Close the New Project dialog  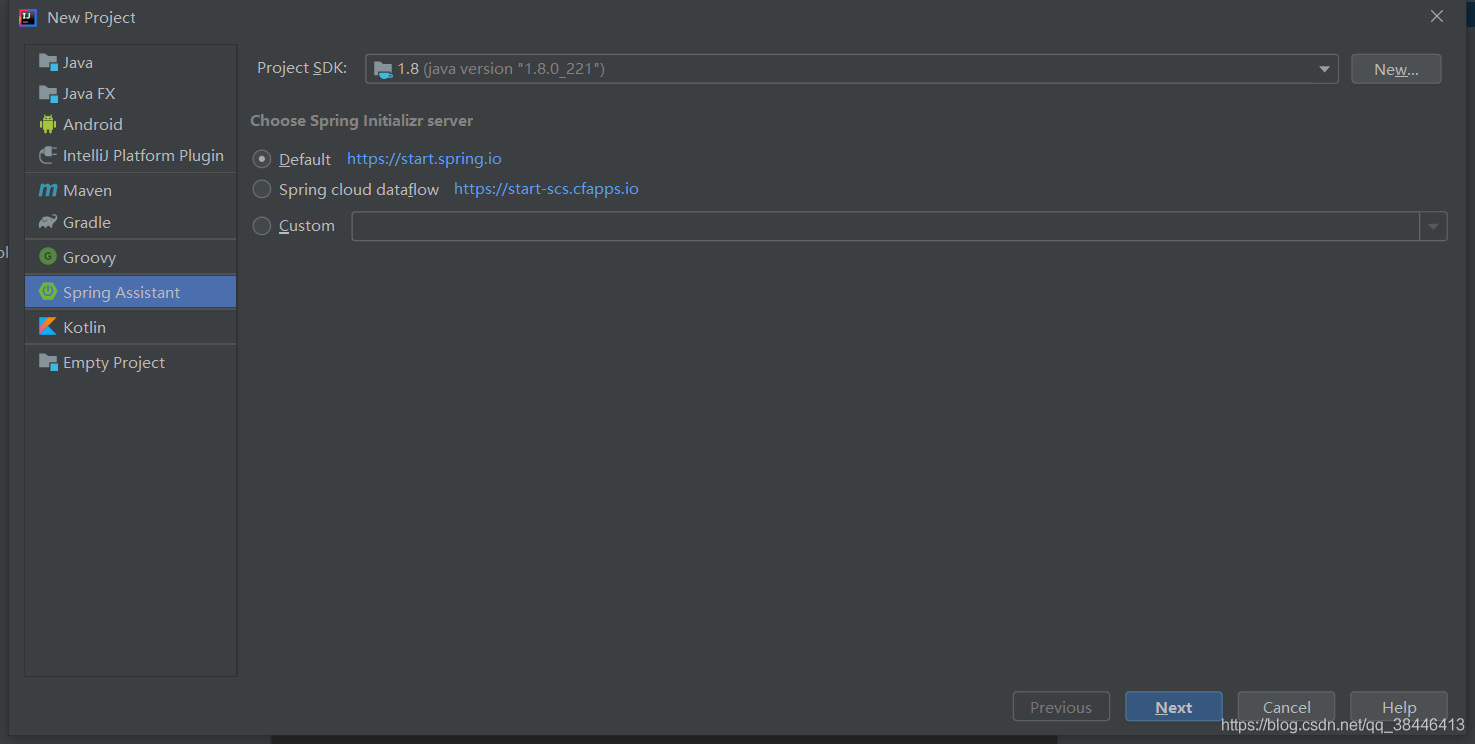click(1437, 17)
